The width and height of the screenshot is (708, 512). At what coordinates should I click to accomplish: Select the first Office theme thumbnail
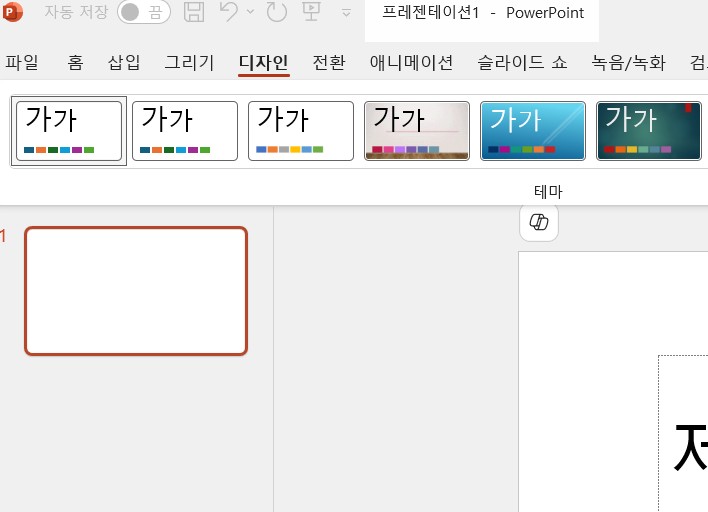(x=69, y=131)
